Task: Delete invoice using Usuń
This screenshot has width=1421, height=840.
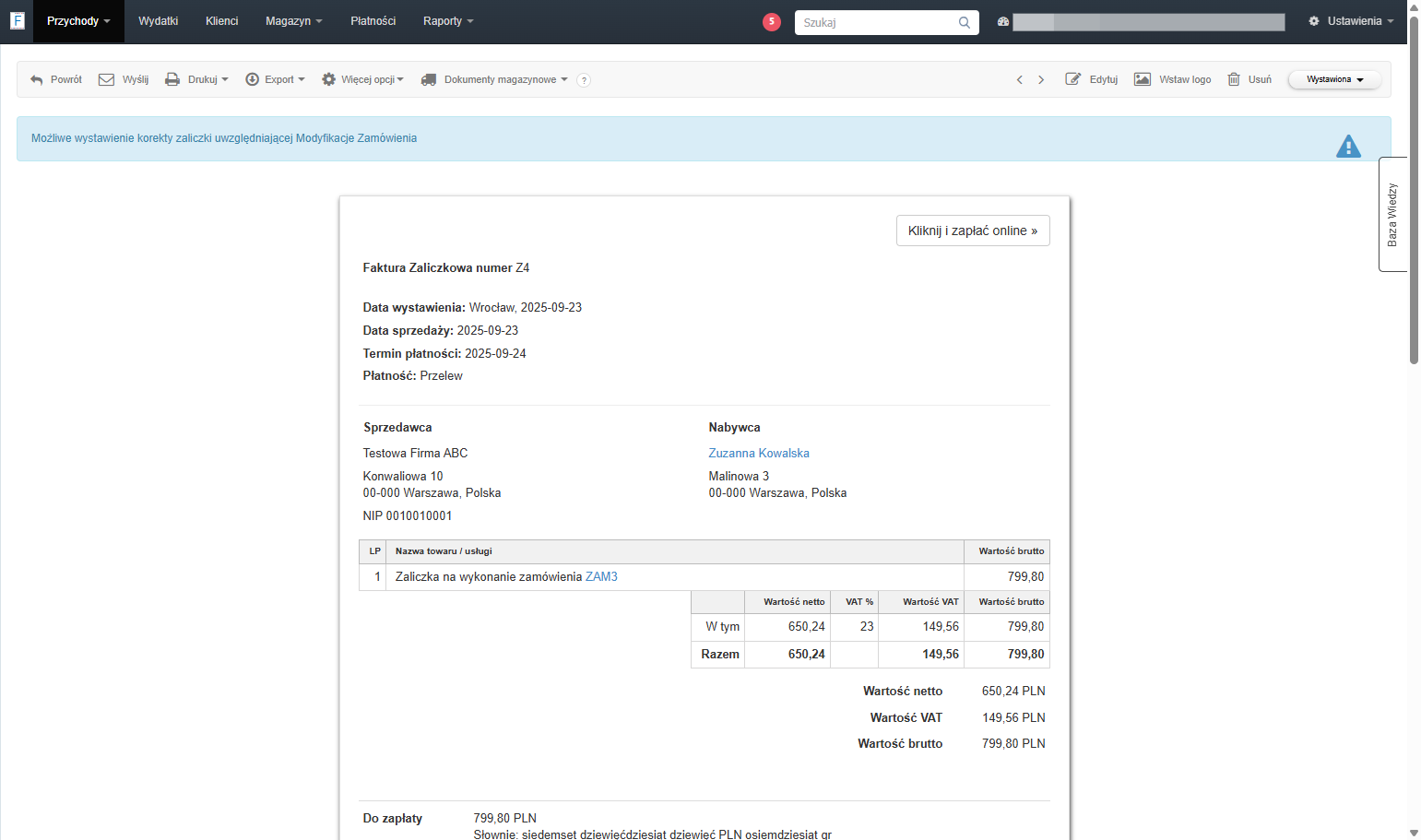Action: click(x=1249, y=80)
